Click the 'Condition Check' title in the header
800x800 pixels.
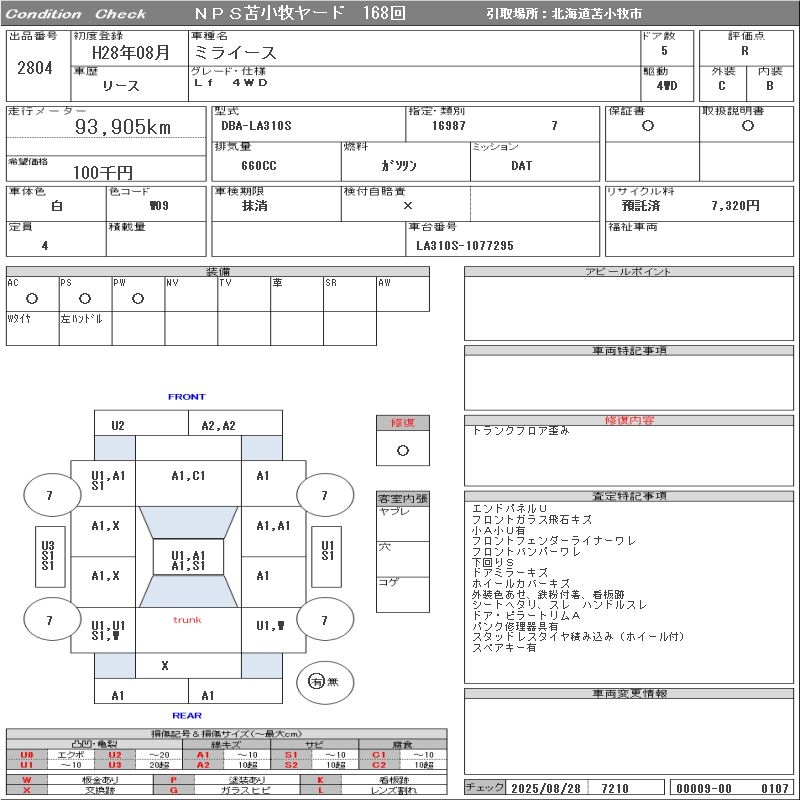pos(76,14)
